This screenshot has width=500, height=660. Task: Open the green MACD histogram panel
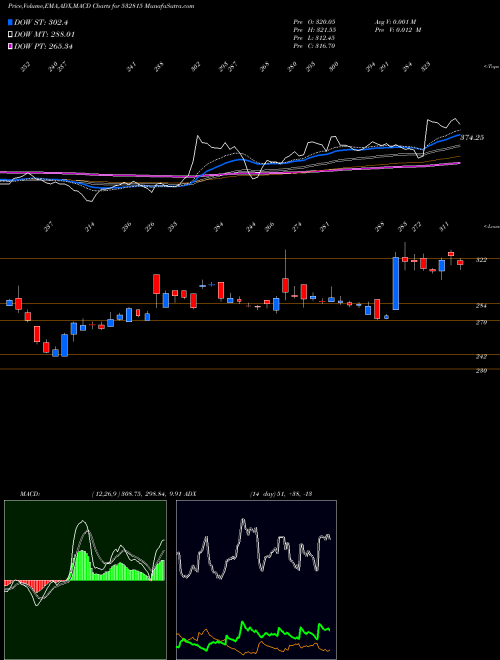click(85, 580)
